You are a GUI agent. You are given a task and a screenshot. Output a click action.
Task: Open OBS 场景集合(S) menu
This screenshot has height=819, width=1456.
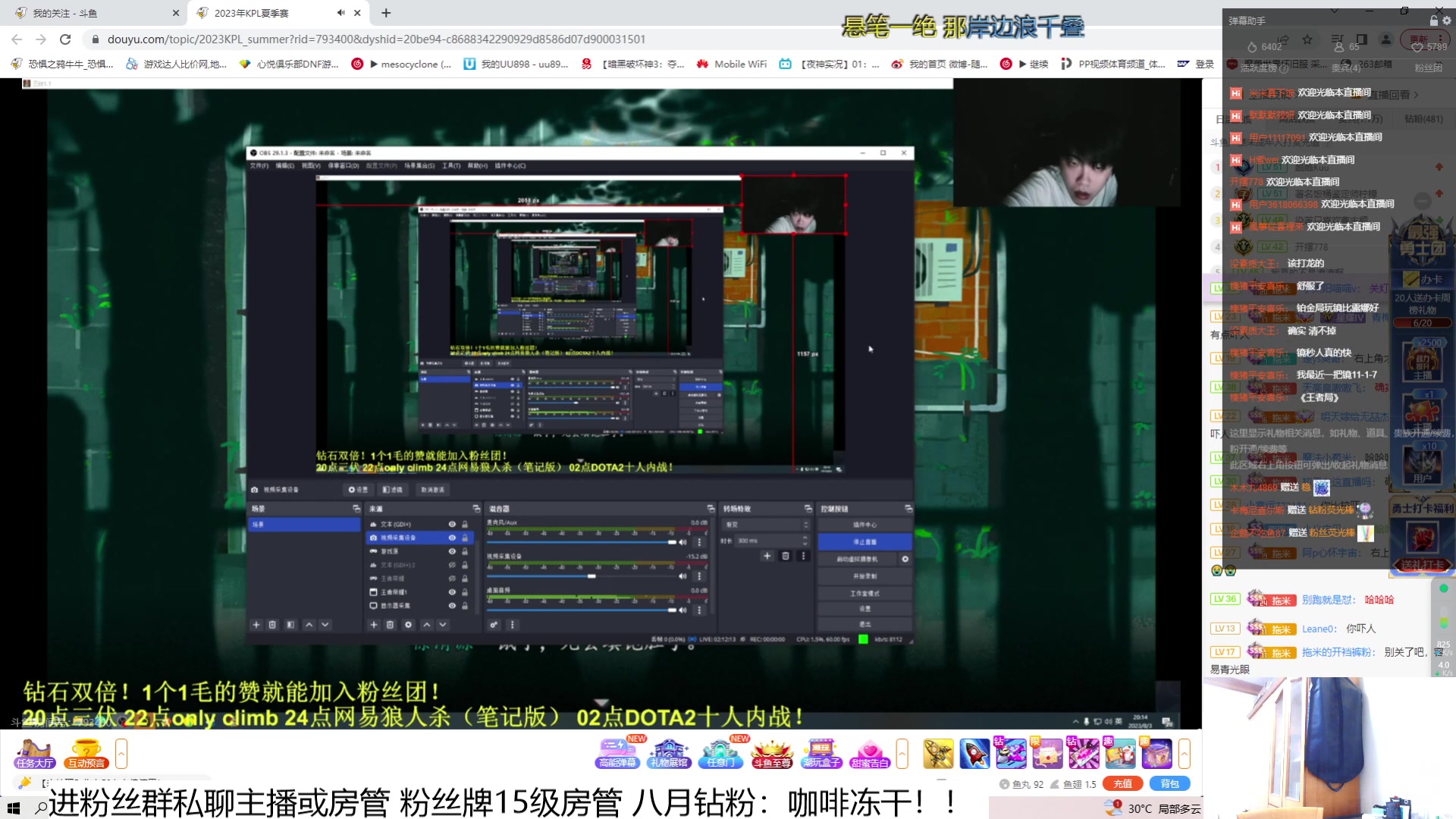pyautogui.click(x=419, y=165)
